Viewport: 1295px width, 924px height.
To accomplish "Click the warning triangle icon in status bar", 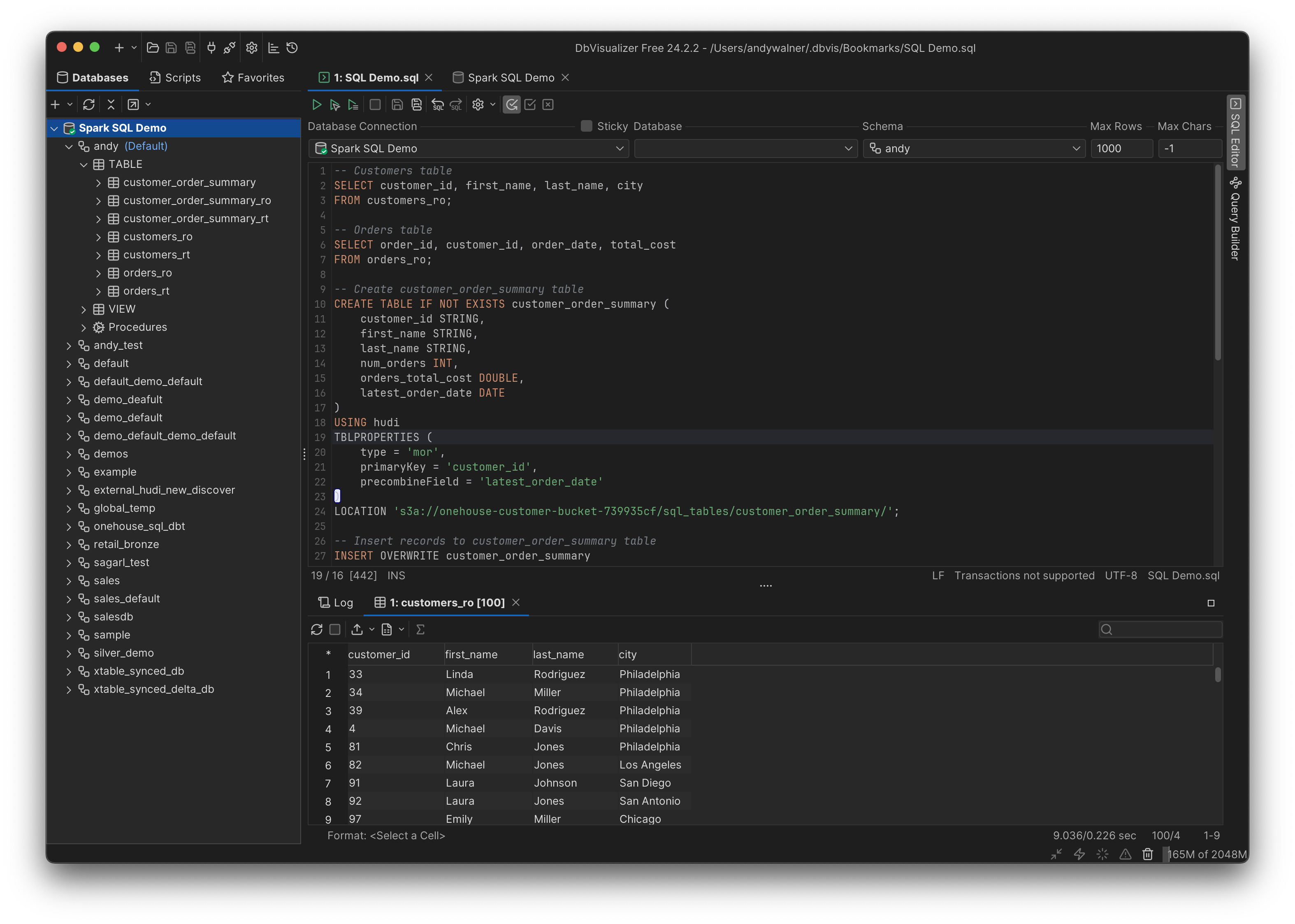I will click(x=1126, y=854).
